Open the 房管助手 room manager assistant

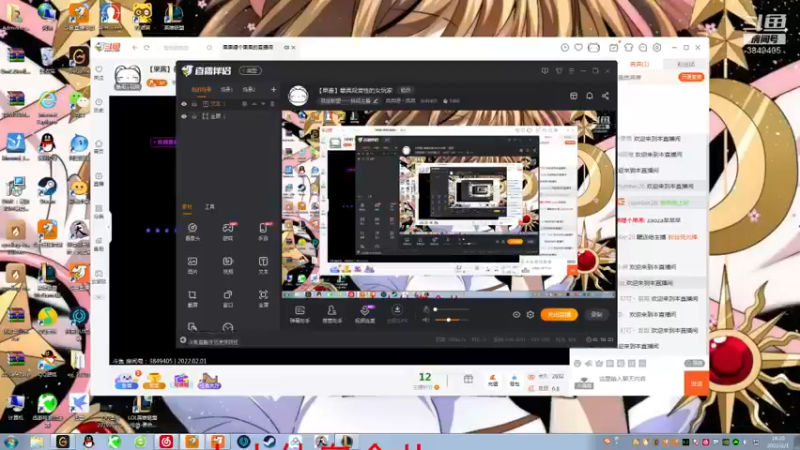[332, 314]
